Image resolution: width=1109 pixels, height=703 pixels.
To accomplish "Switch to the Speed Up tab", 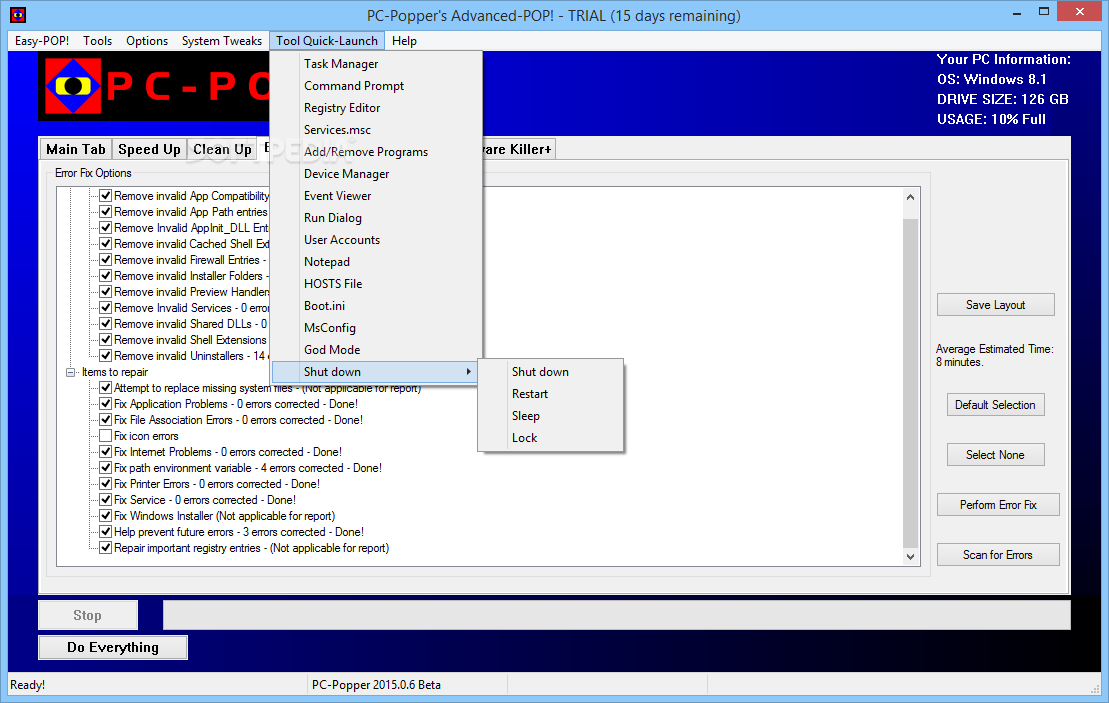I will coord(149,149).
